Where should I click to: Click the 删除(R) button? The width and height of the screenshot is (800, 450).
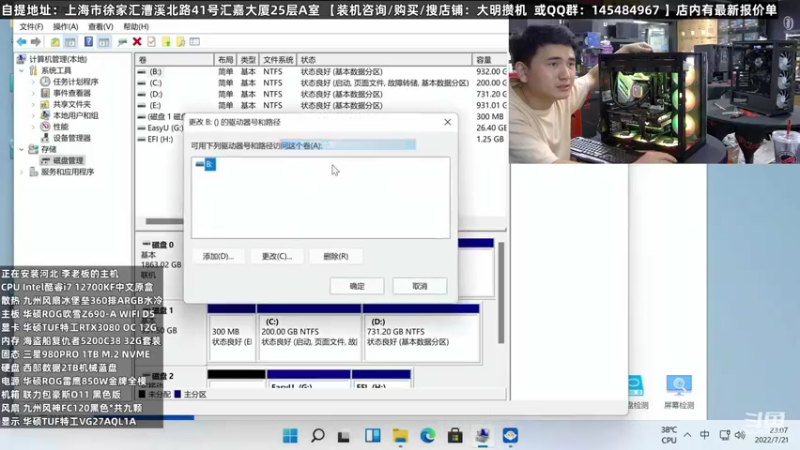pos(336,256)
